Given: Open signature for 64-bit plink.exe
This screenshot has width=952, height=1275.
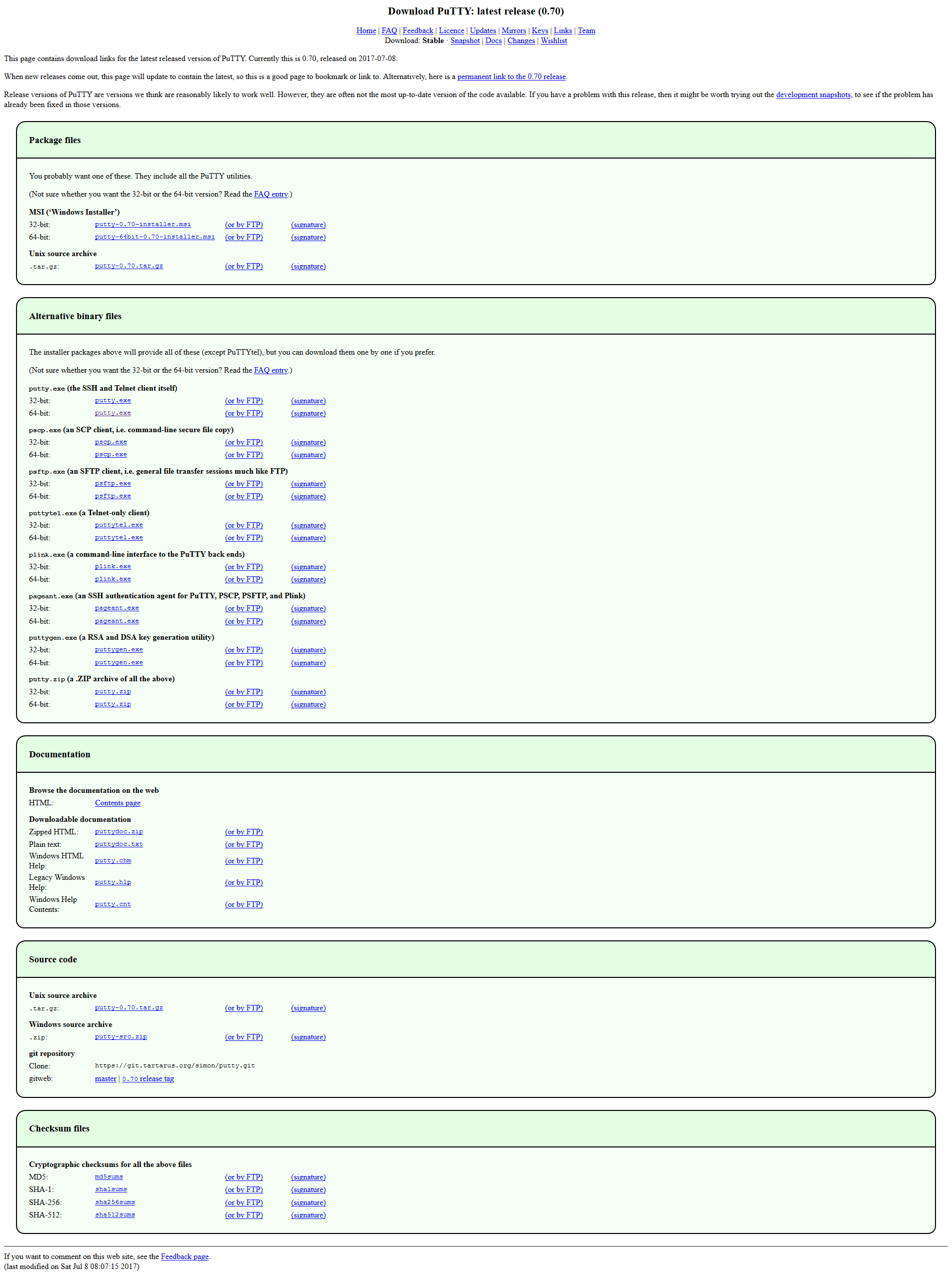Looking at the screenshot, I should [x=308, y=580].
